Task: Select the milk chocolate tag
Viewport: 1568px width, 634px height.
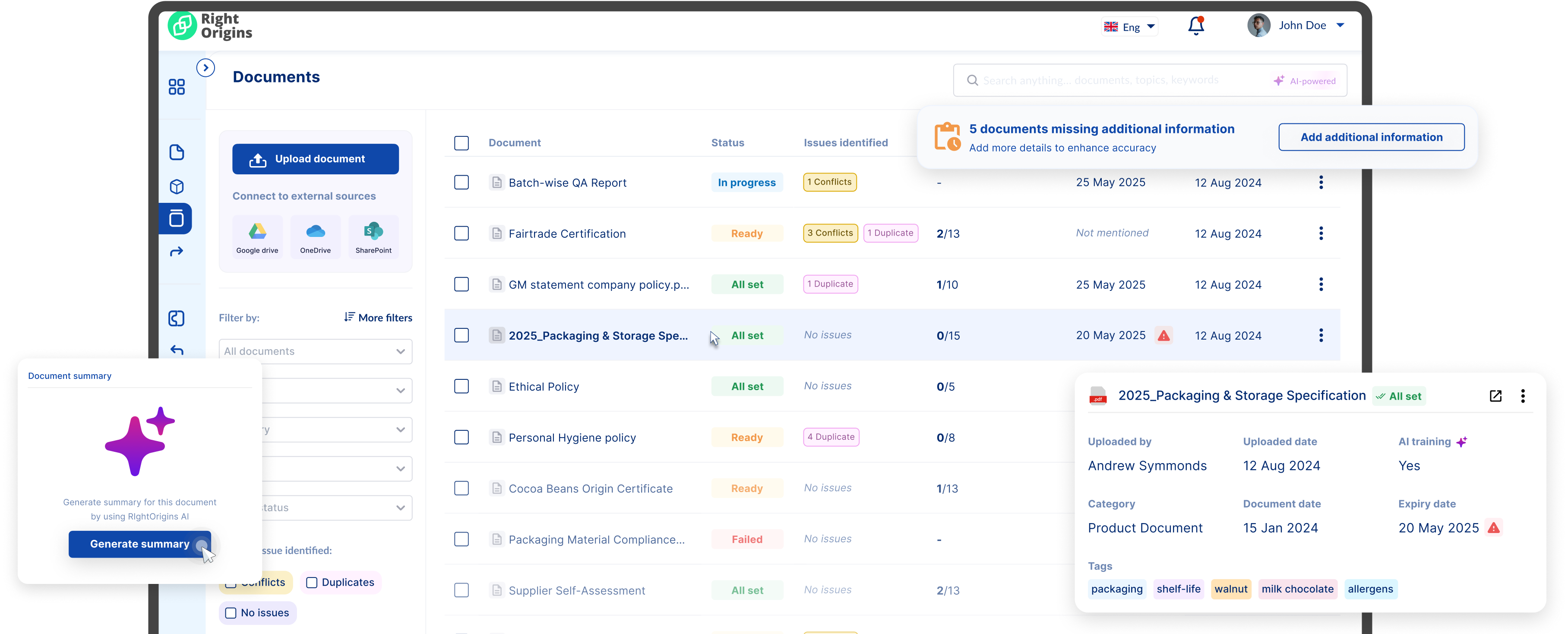Action: coord(1297,589)
